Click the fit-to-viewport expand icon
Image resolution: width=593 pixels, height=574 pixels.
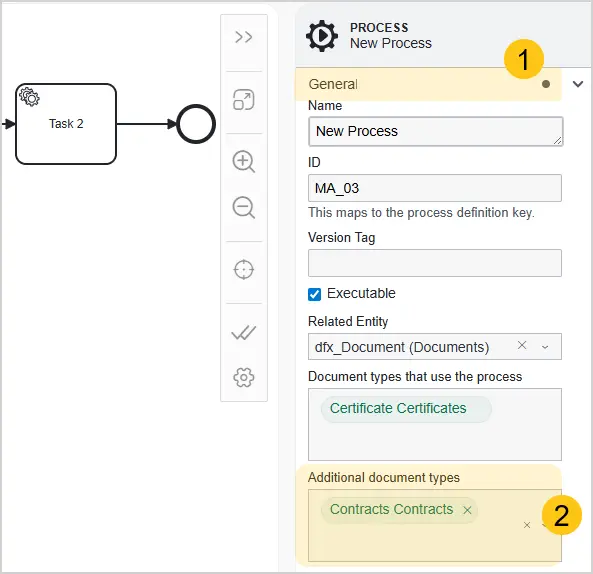coord(244,100)
